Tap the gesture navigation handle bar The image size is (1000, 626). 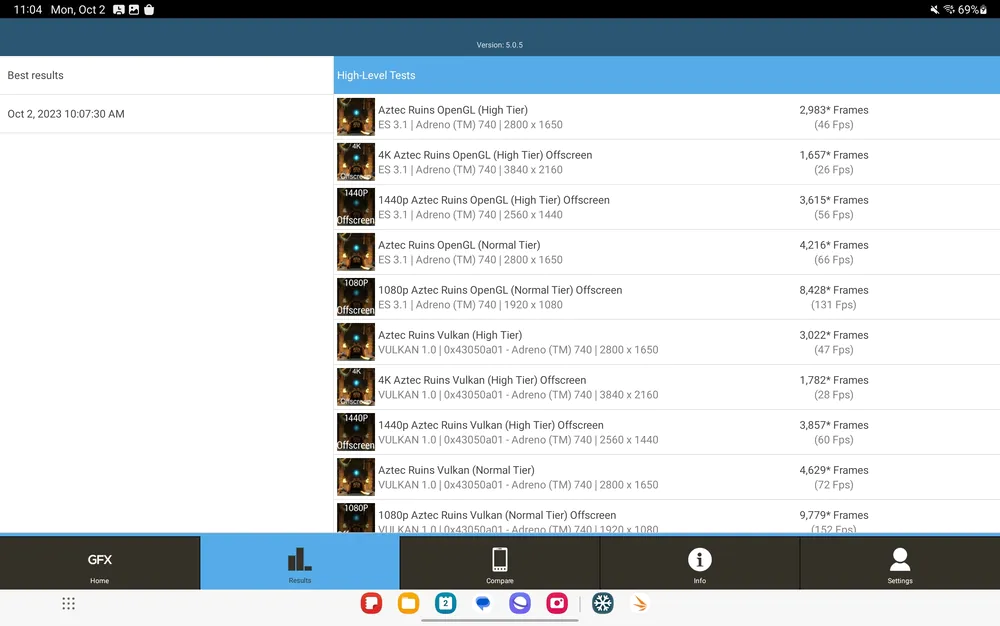coord(500,620)
